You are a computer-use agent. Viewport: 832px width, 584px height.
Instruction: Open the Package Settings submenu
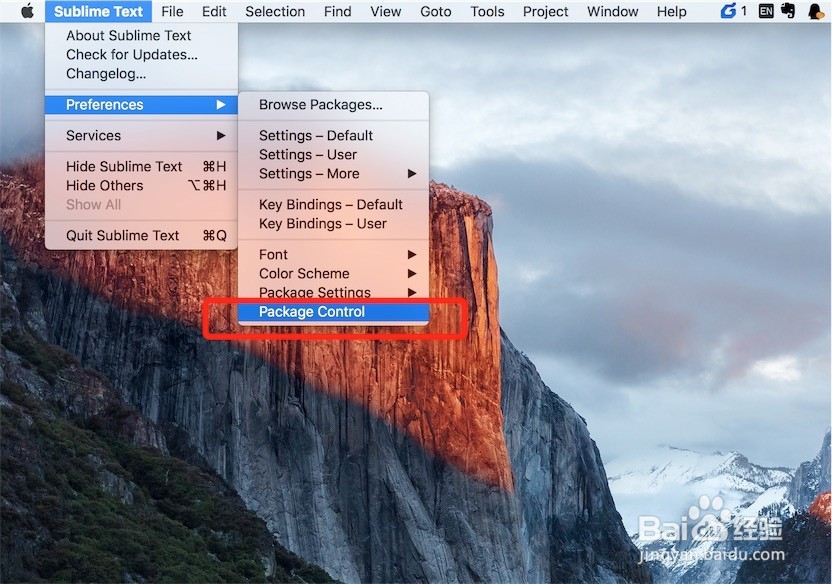312,292
